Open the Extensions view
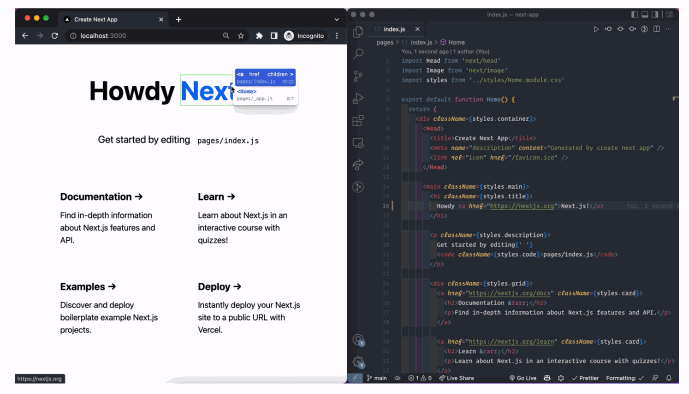 pos(358,120)
